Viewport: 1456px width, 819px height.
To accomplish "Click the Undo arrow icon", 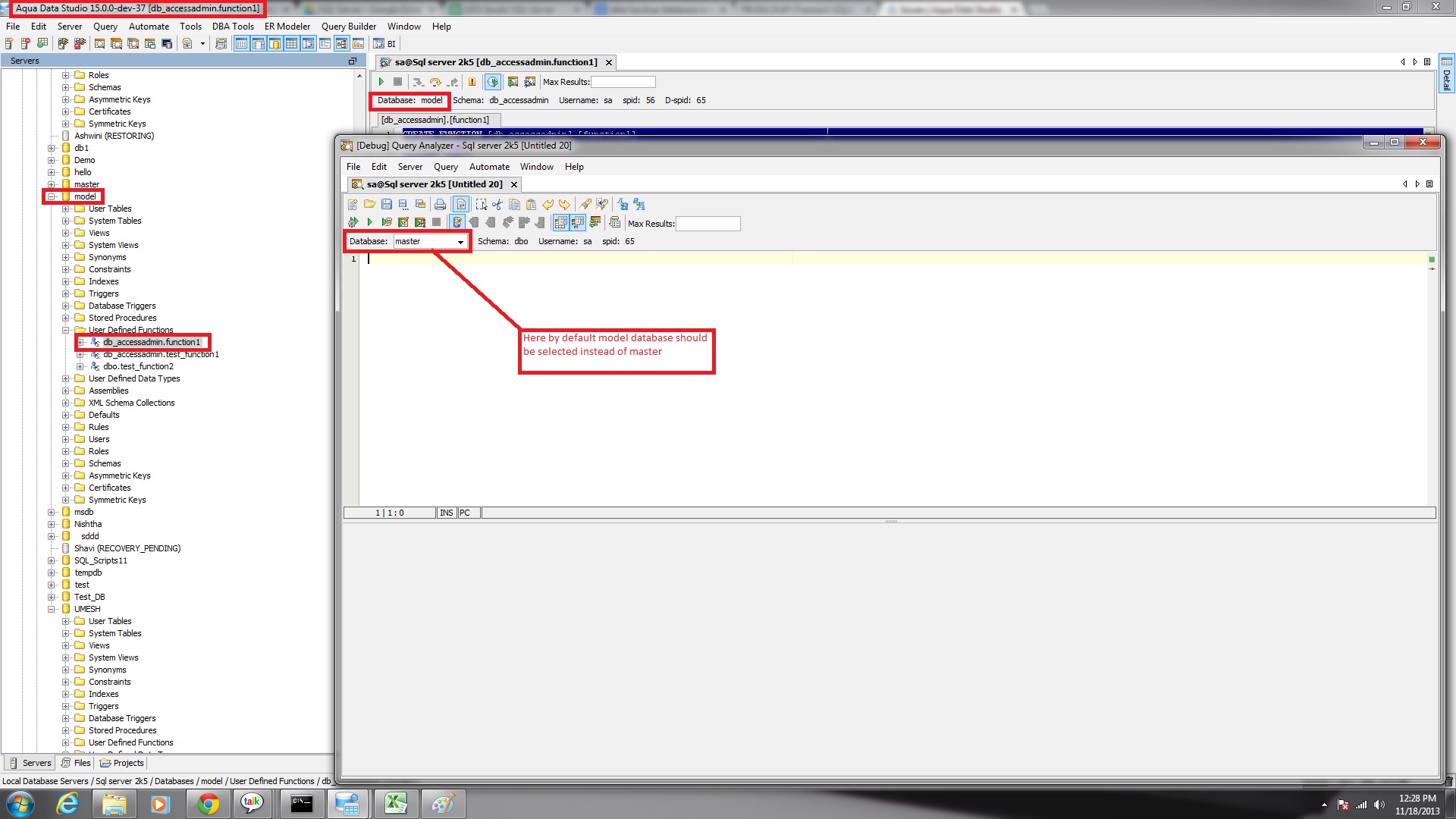I will [x=548, y=204].
